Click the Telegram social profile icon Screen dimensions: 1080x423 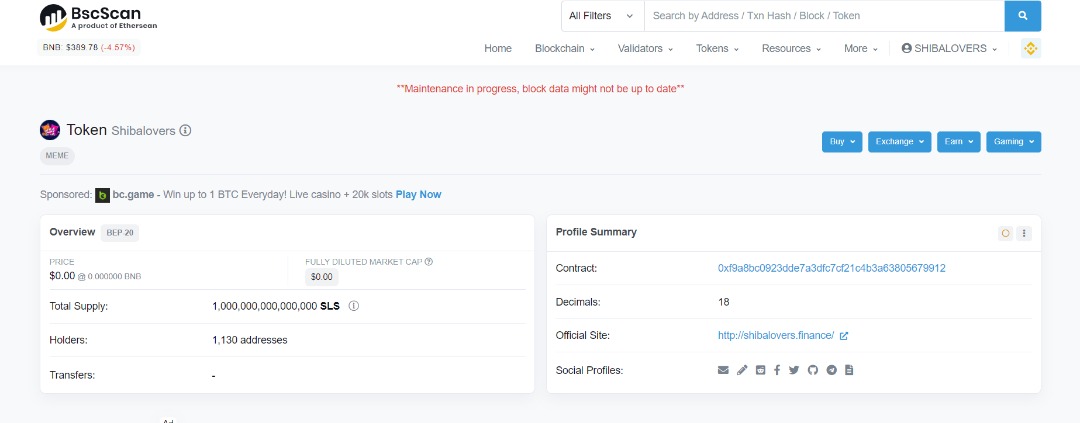[x=831, y=370]
